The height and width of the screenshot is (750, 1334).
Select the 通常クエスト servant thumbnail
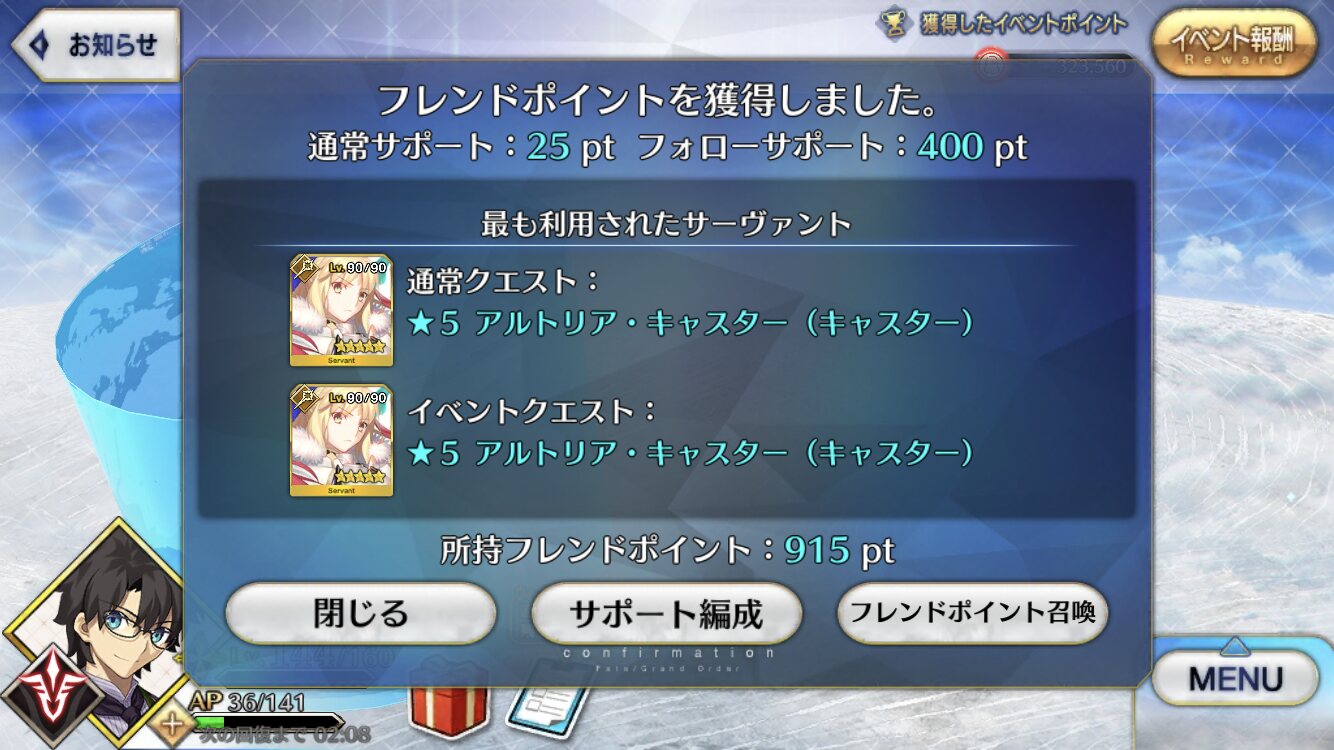click(x=341, y=310)
